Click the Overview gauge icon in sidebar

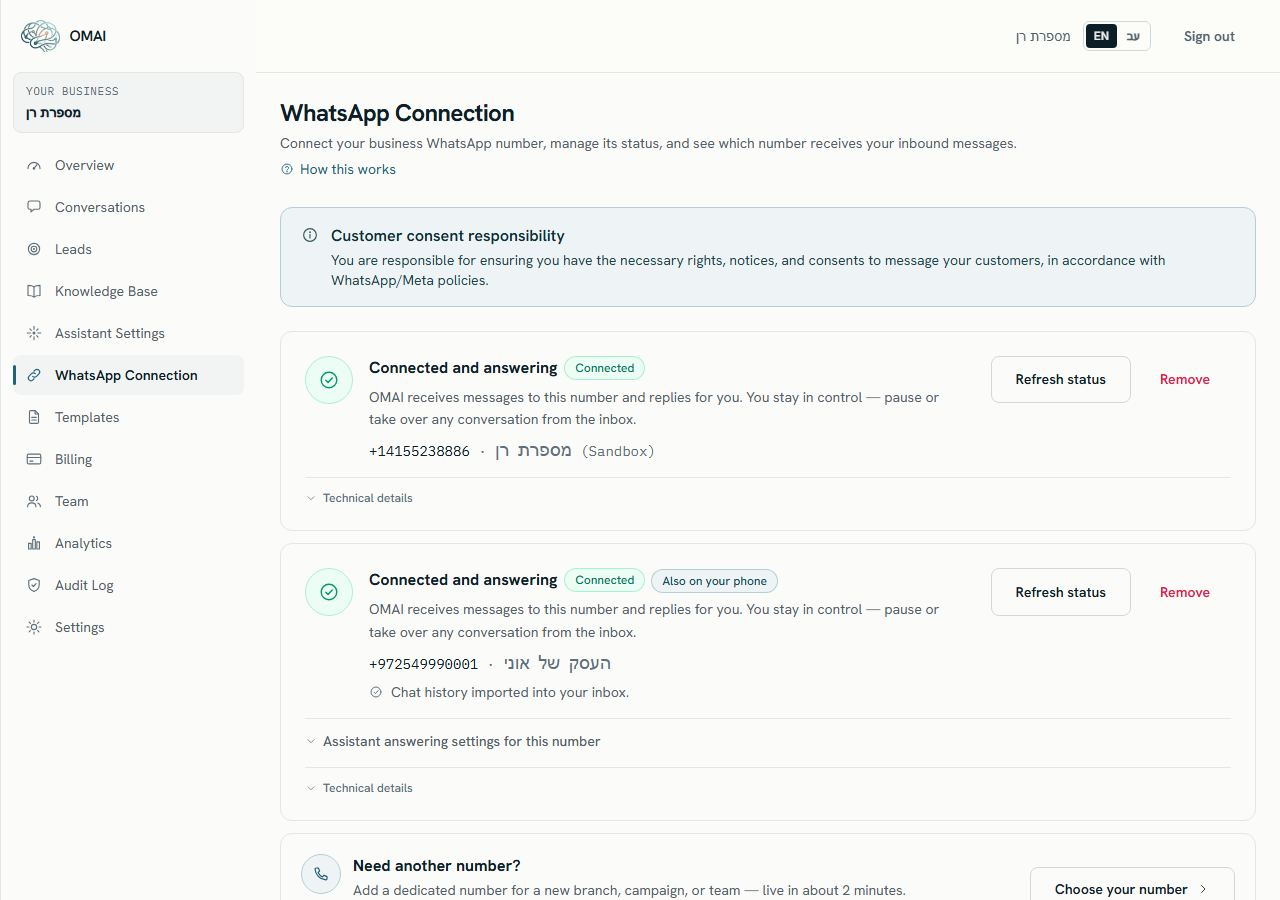point(34,166)
